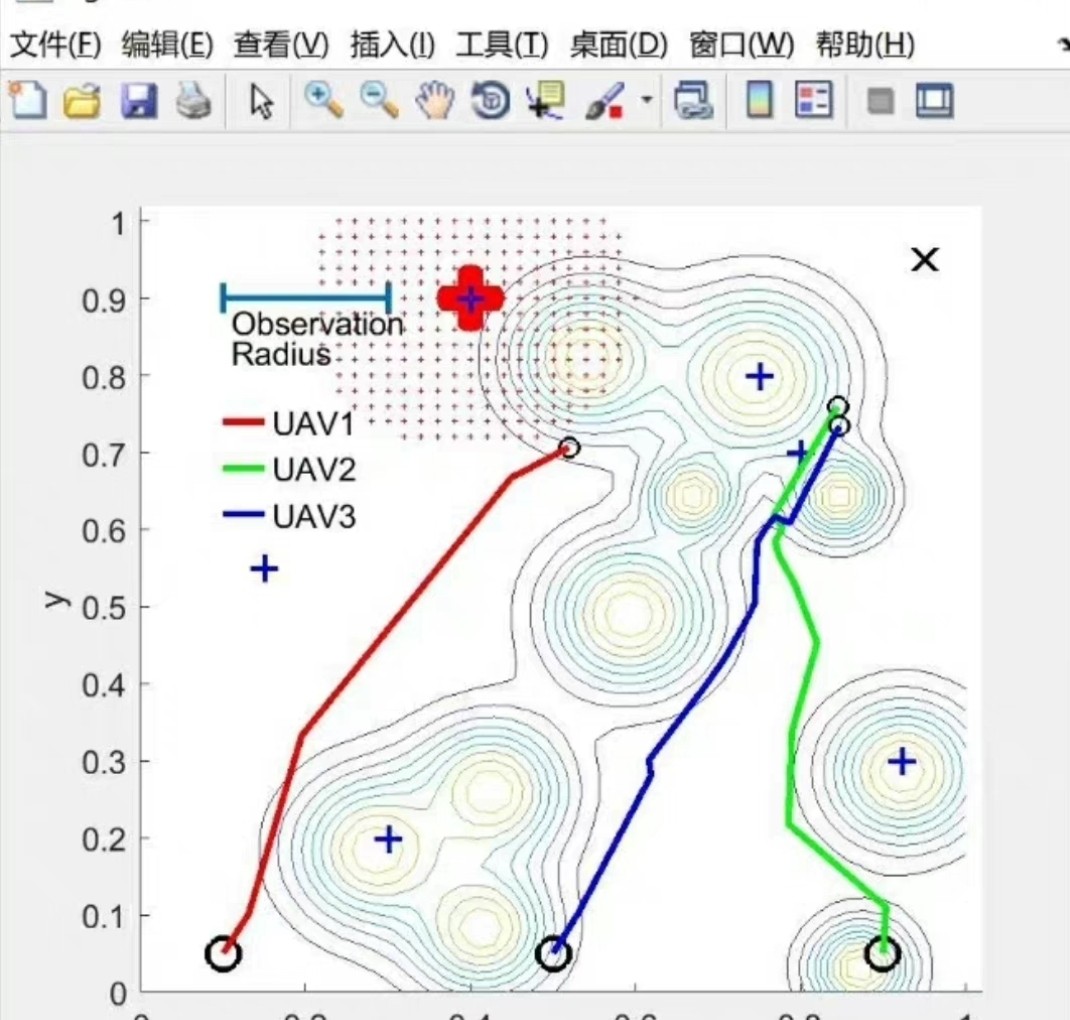Select the Zoom Out magnifier tool

[x=379, y=100]
